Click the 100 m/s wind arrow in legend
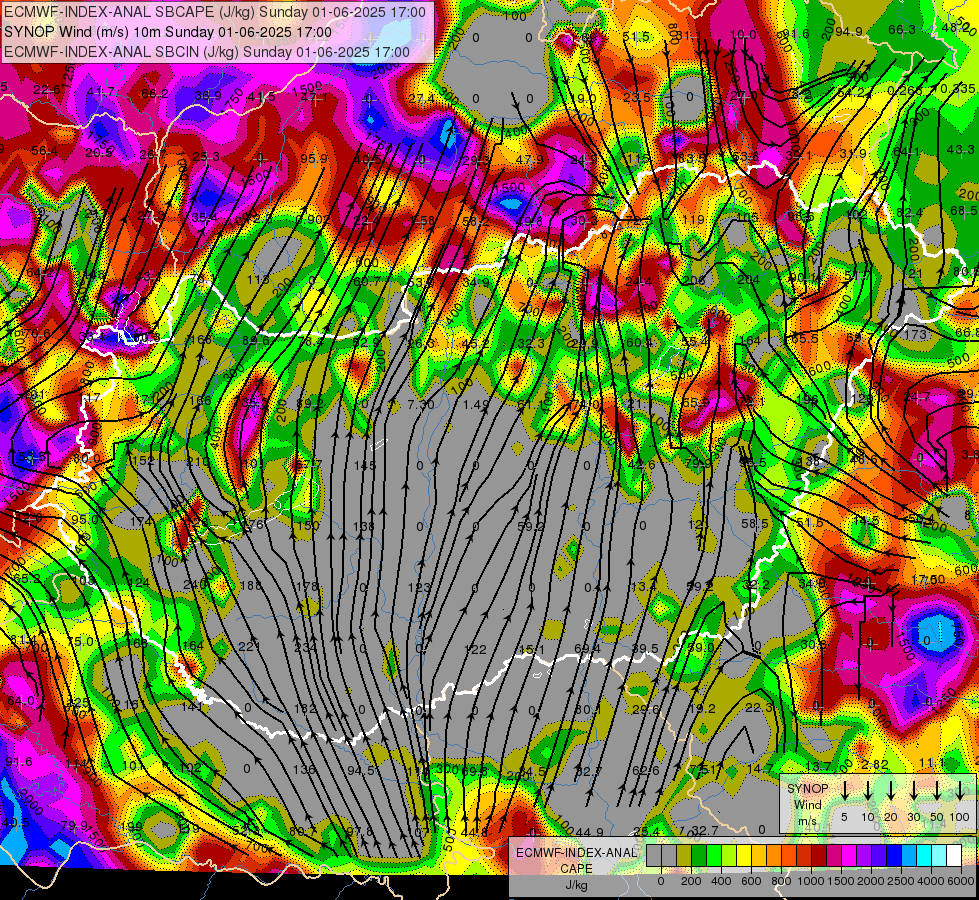 point(960,791)
